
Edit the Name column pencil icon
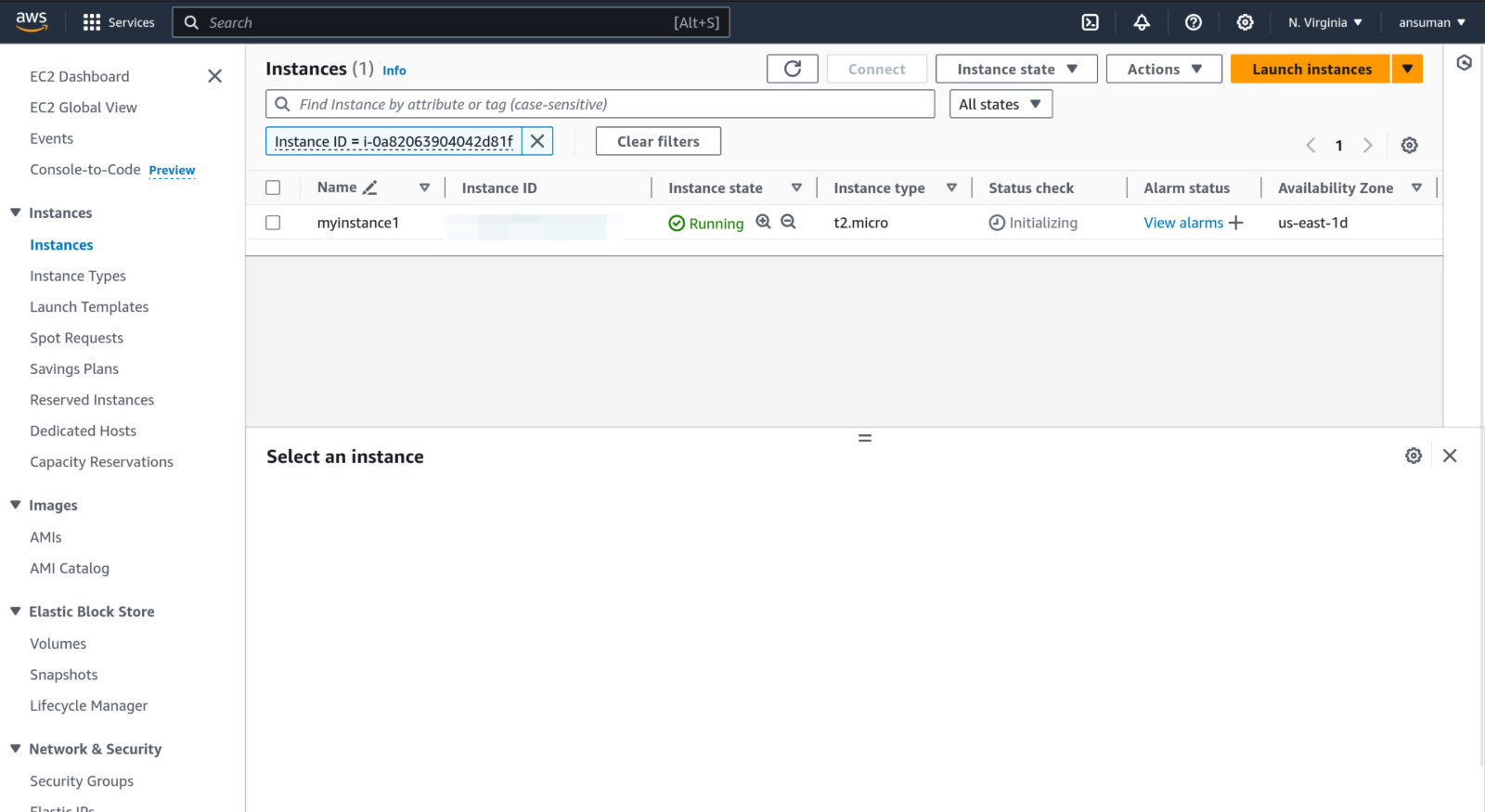369,187
